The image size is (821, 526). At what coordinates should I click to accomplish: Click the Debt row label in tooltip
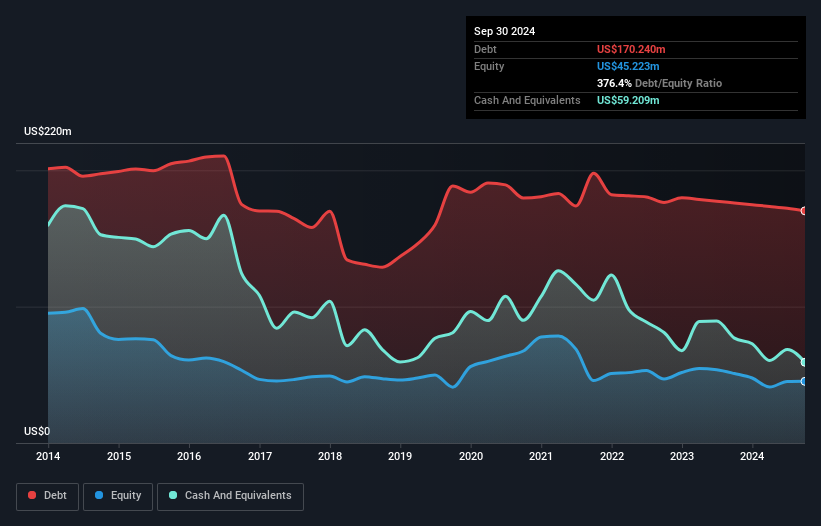(485, 49)
